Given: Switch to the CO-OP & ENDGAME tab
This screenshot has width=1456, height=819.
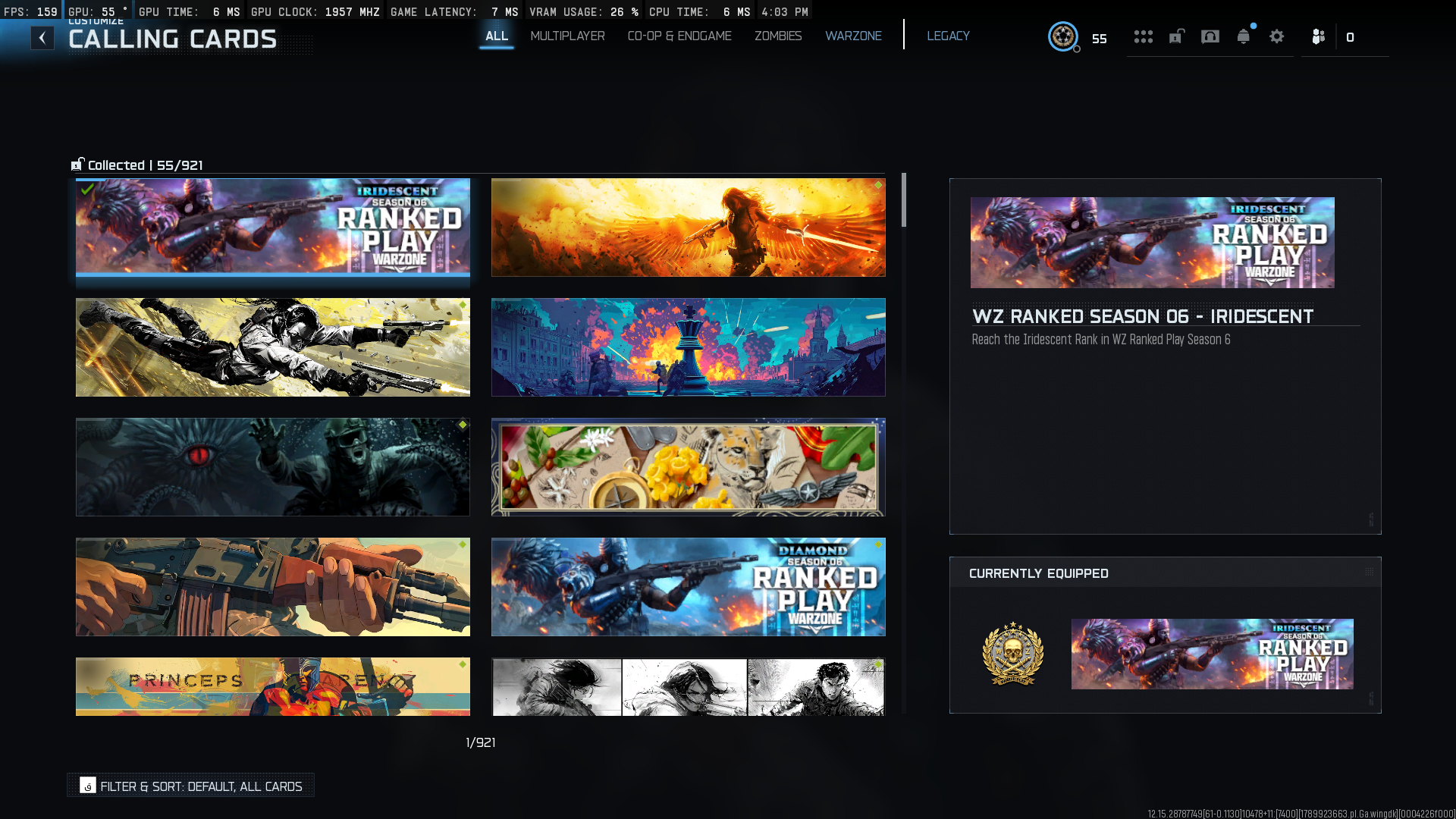Looking at the screenshot, I should (x=679, y=36).
